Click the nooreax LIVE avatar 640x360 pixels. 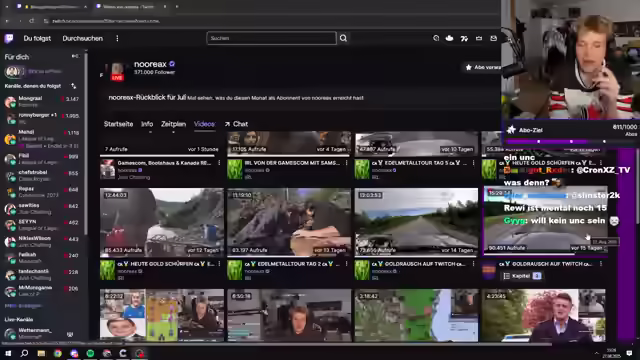(x=117, y=71)
